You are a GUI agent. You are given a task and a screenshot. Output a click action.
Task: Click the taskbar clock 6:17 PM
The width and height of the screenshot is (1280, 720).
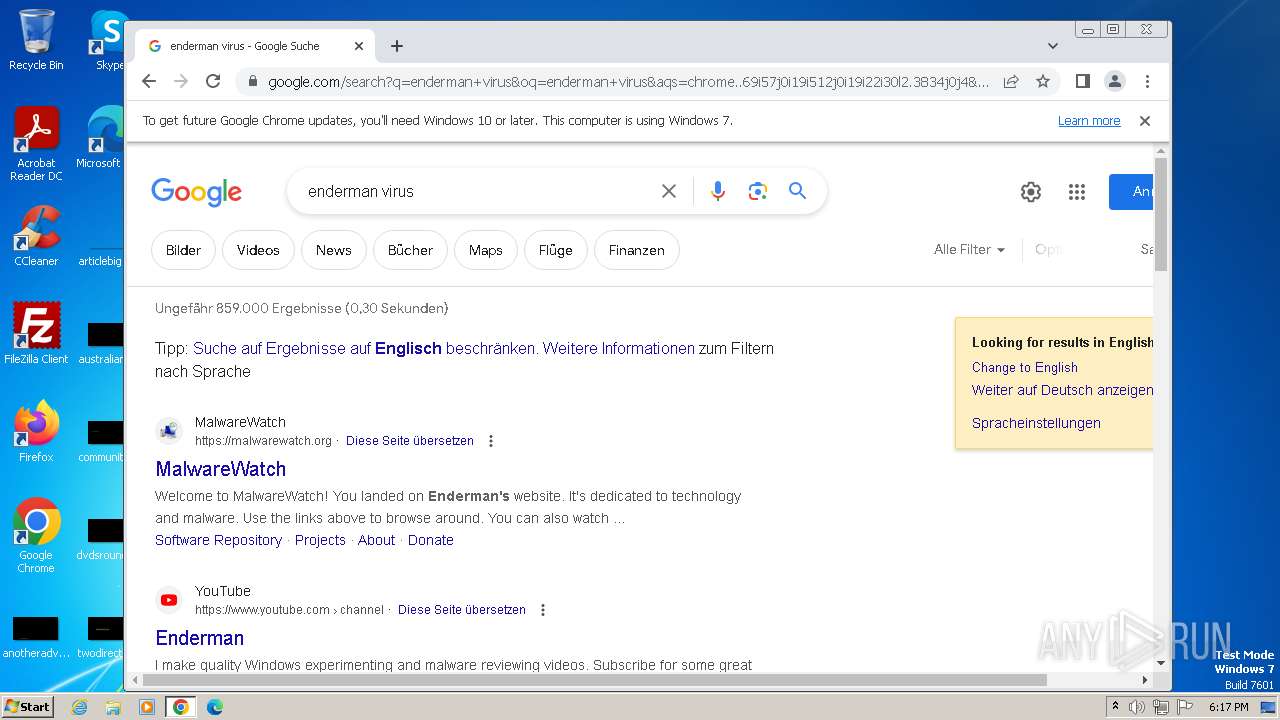pos(1228,707)
